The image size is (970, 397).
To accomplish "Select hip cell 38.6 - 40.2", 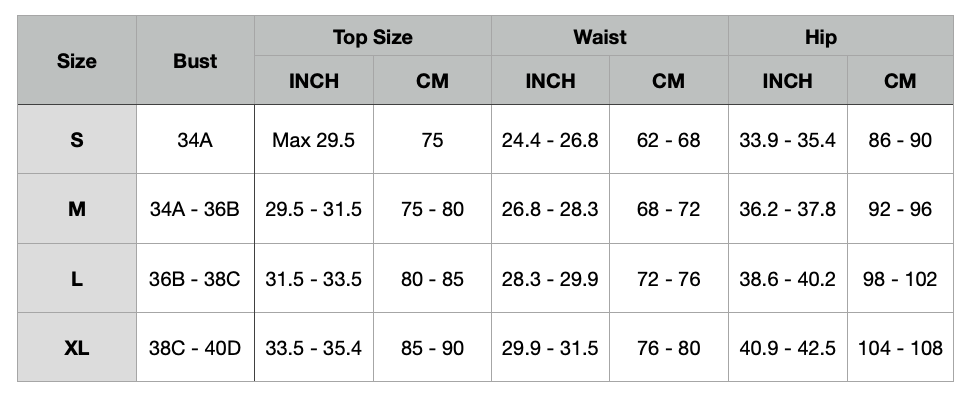I will point(788,278).
